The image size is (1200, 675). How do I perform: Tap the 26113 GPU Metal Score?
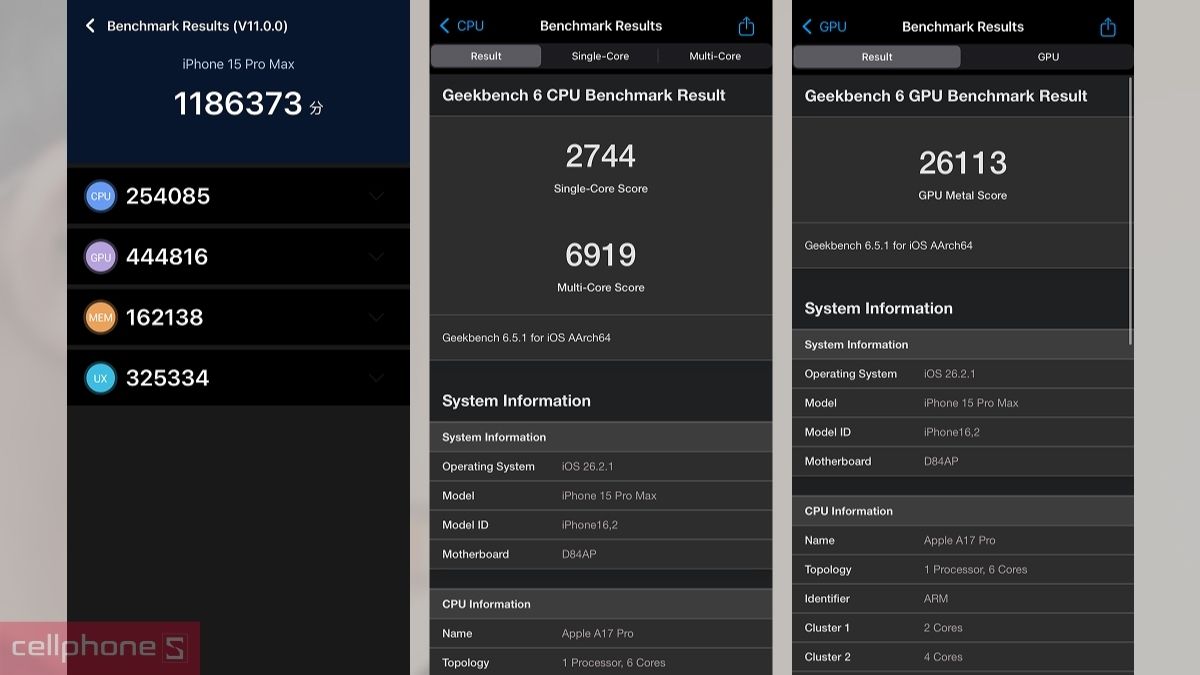click(963, 163)
